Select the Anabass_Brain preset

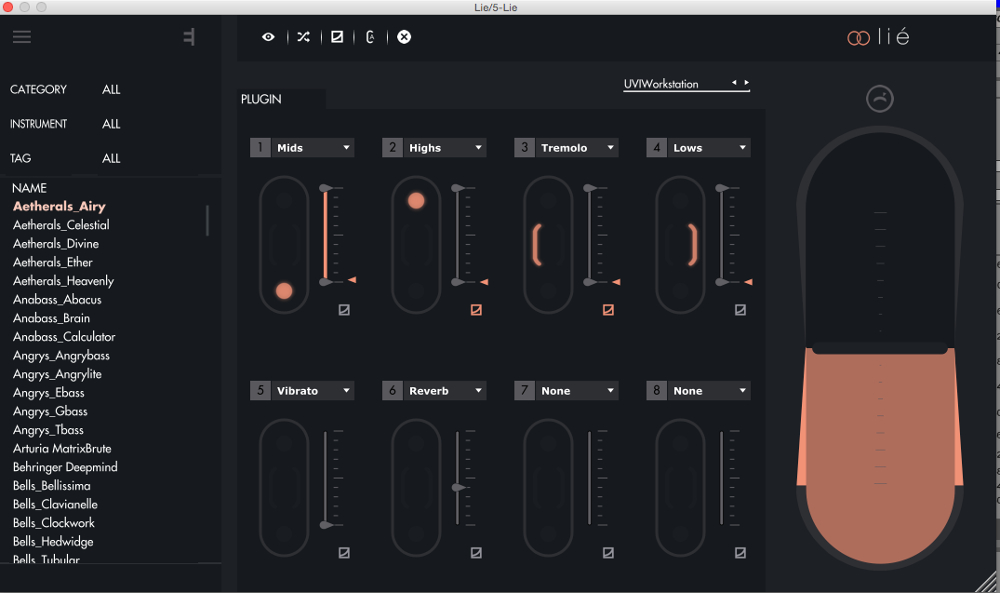tap(52, 318)
